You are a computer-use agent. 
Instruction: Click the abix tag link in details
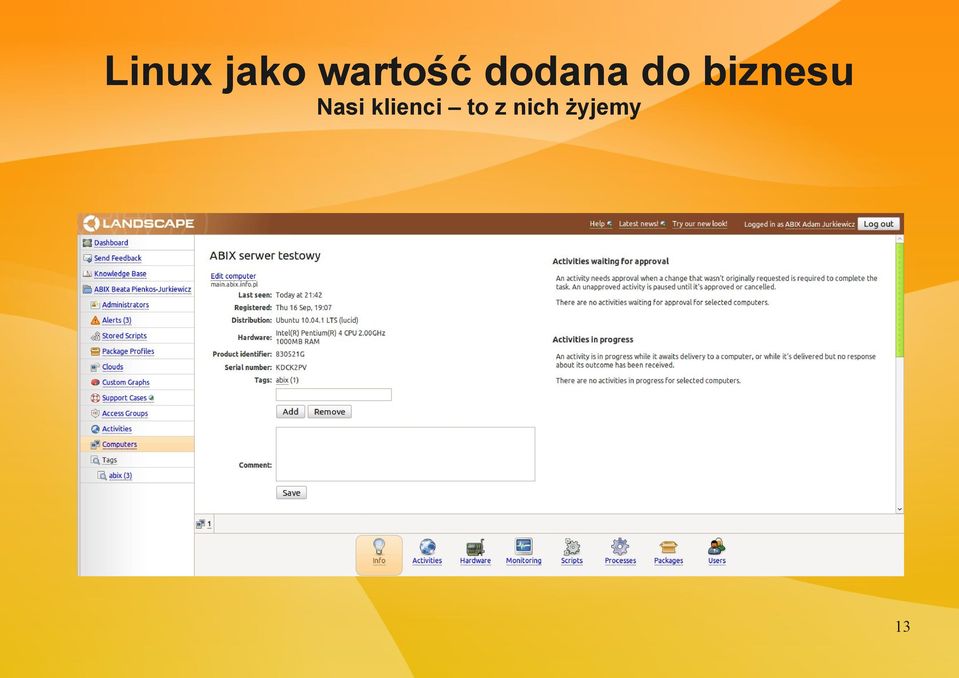pos(282,380)
